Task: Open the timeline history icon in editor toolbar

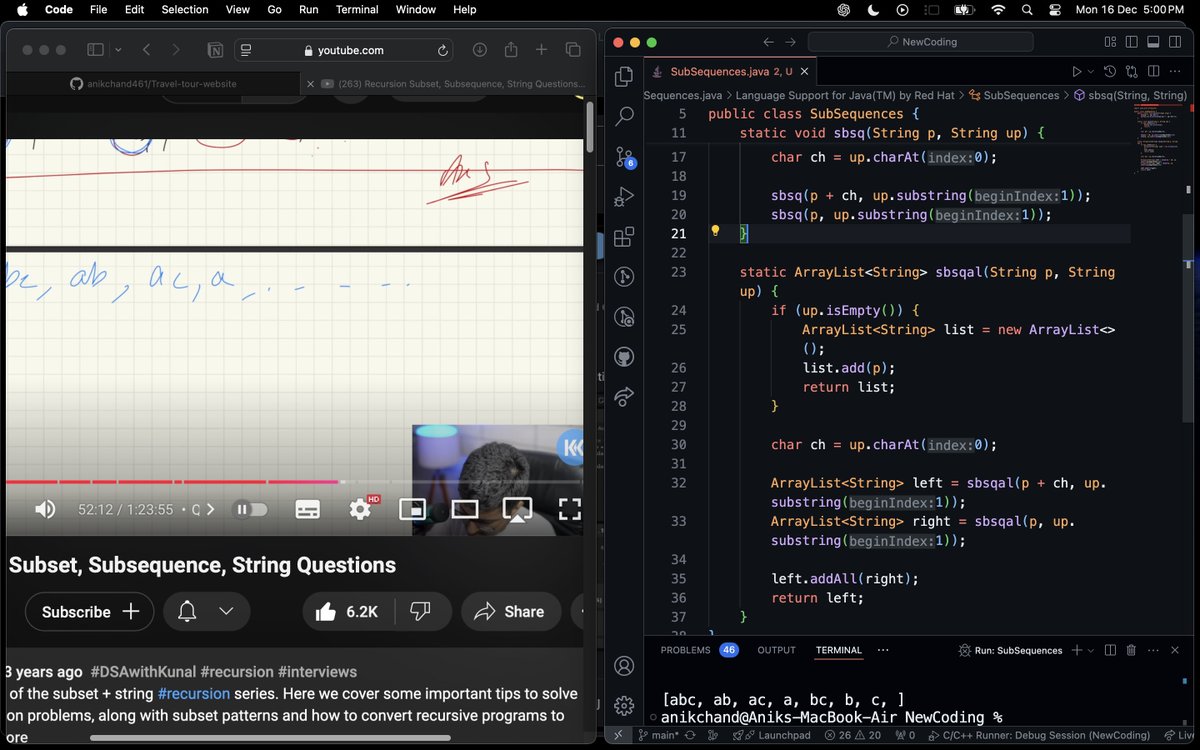Action: [1111, 72]
